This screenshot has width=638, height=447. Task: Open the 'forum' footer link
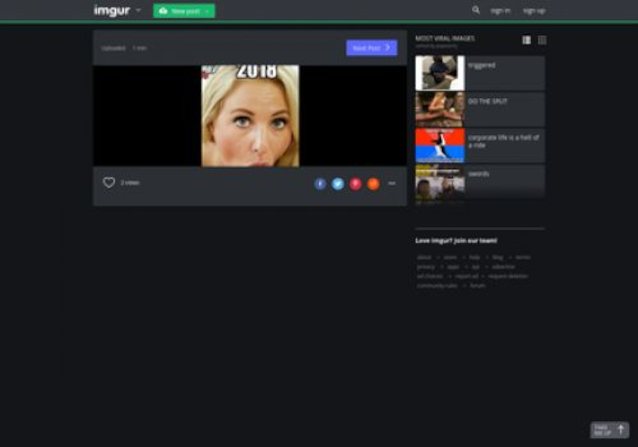tap(478, 286)
